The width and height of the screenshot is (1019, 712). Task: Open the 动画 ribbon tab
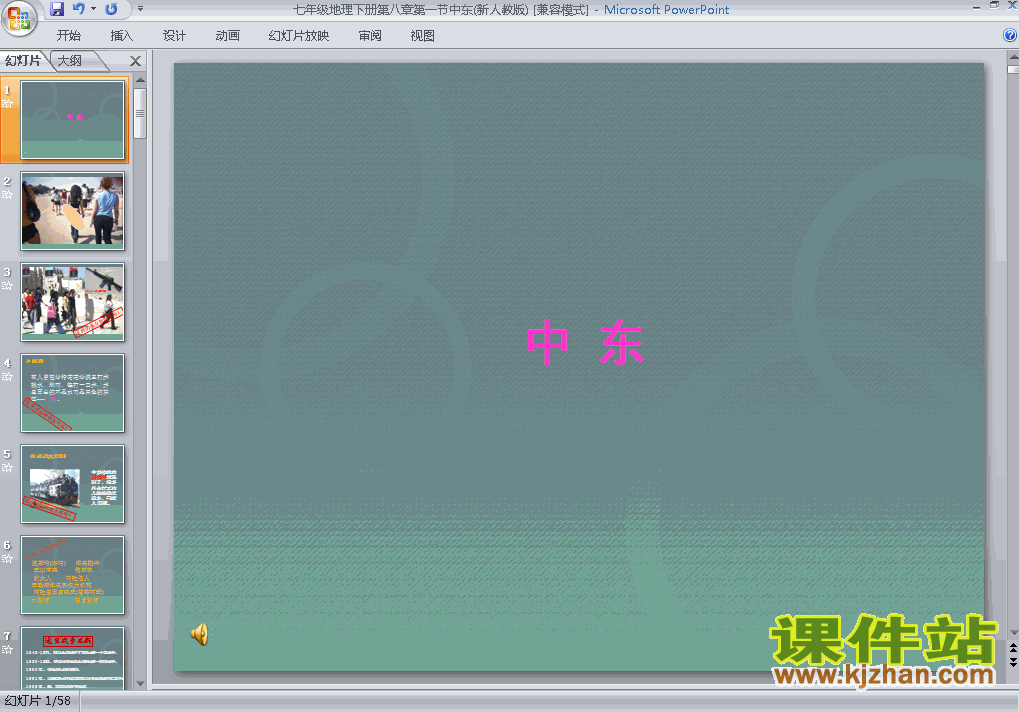coord(227,36)
